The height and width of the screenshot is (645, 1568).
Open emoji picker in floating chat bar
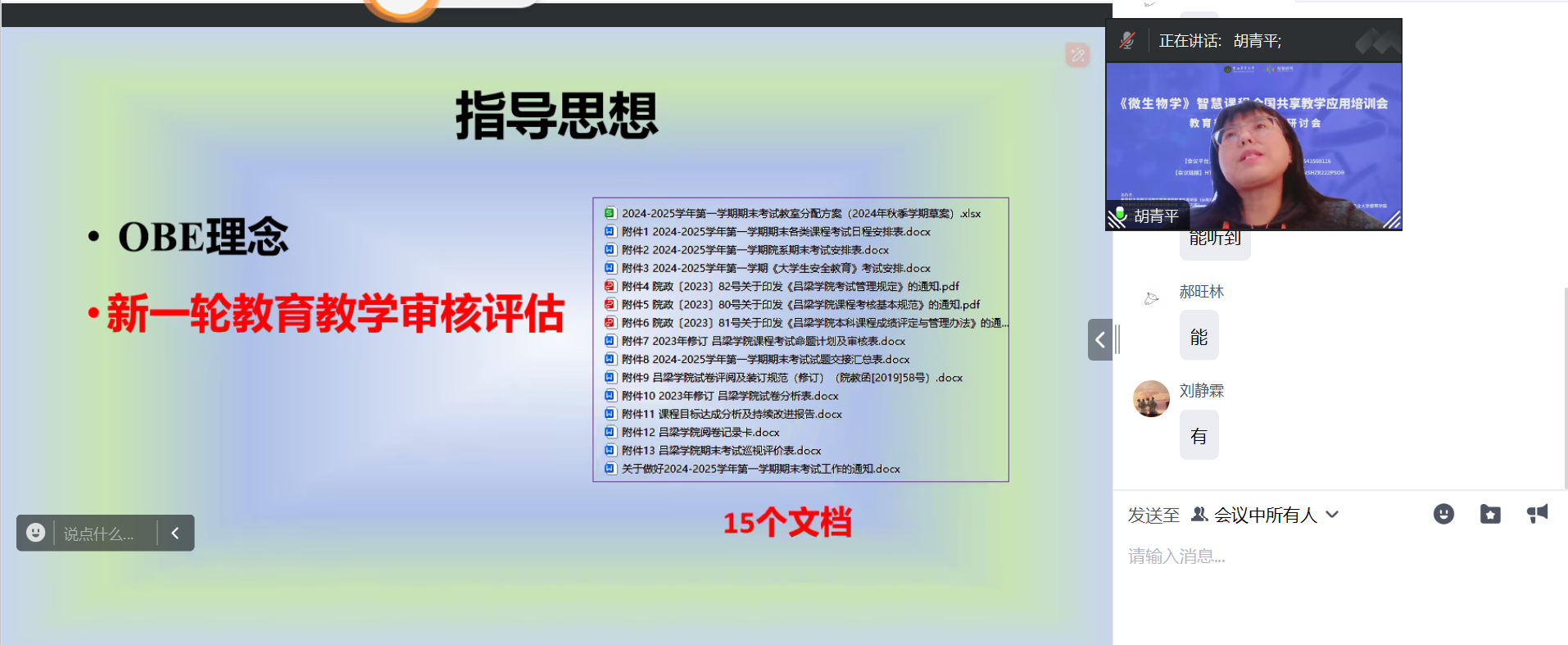coord(36,533)
